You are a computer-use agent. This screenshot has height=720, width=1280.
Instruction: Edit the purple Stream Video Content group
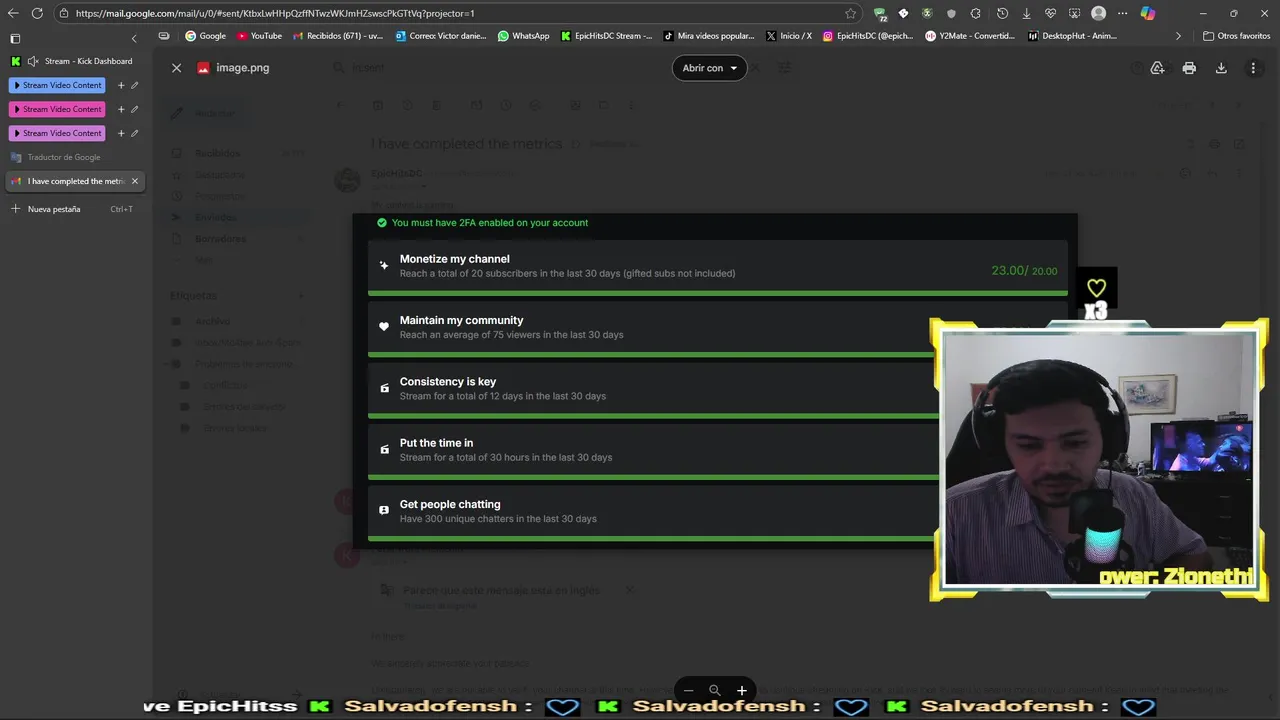tap(135, 133)
